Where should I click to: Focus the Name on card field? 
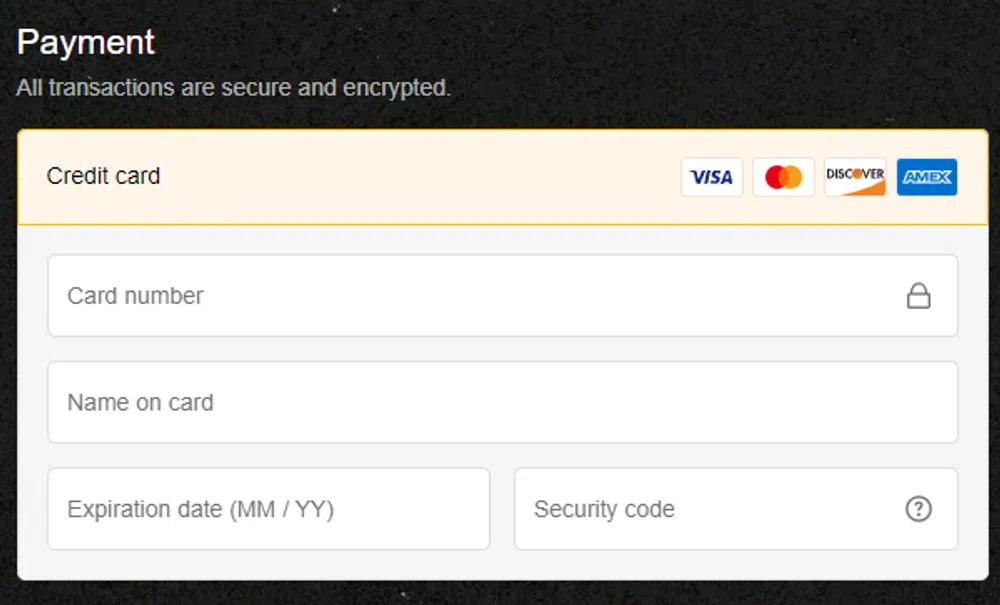click(502, 402)
